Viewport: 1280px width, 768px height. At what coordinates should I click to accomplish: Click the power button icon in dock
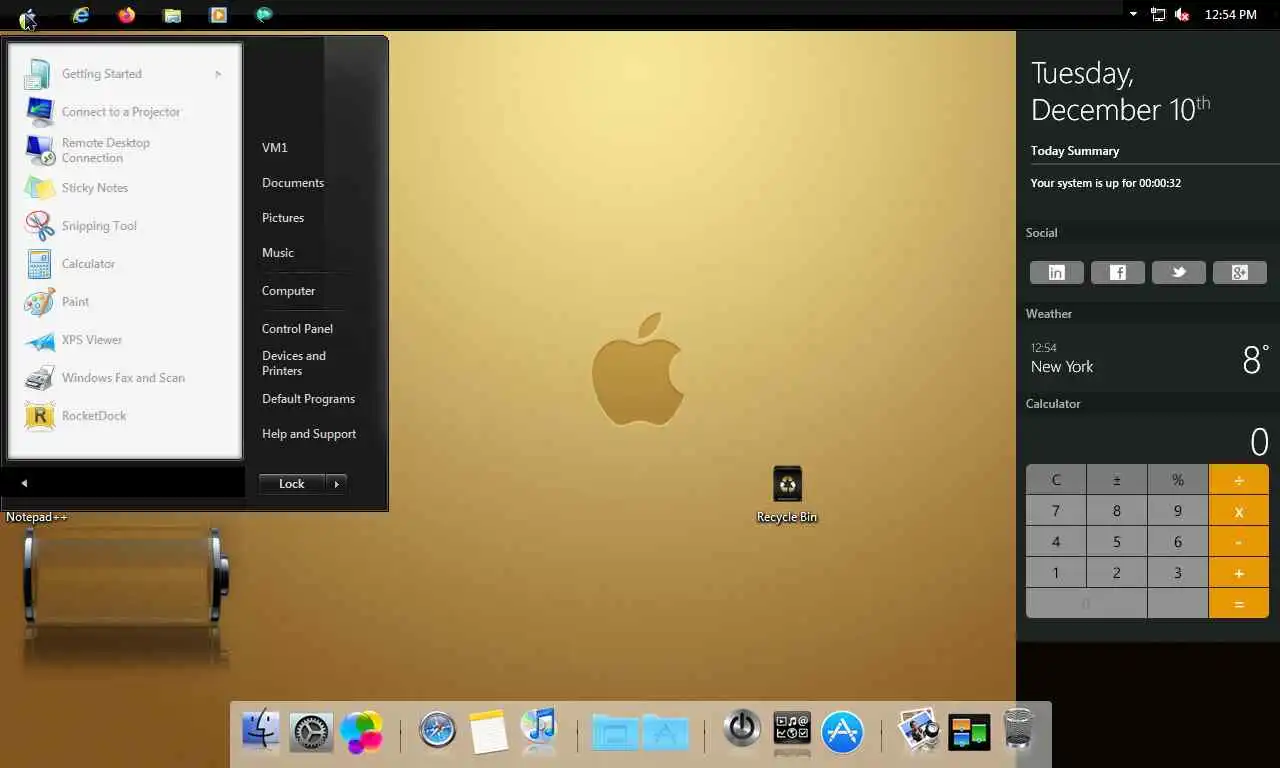(742, 729)
